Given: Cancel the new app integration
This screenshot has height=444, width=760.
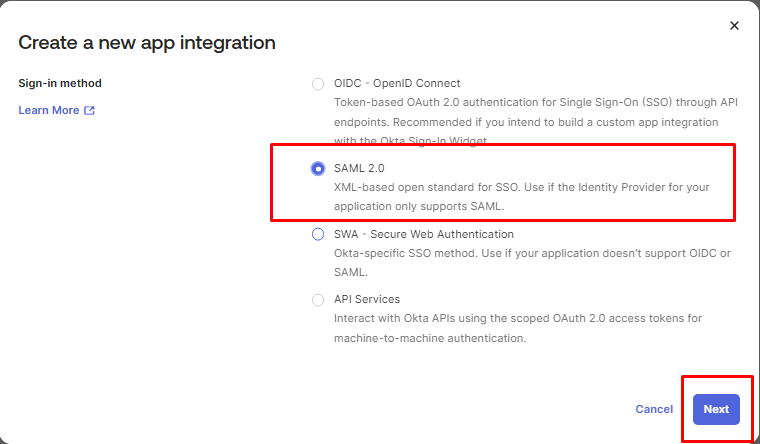Looking at the screenshot, I should coord(654,409).
